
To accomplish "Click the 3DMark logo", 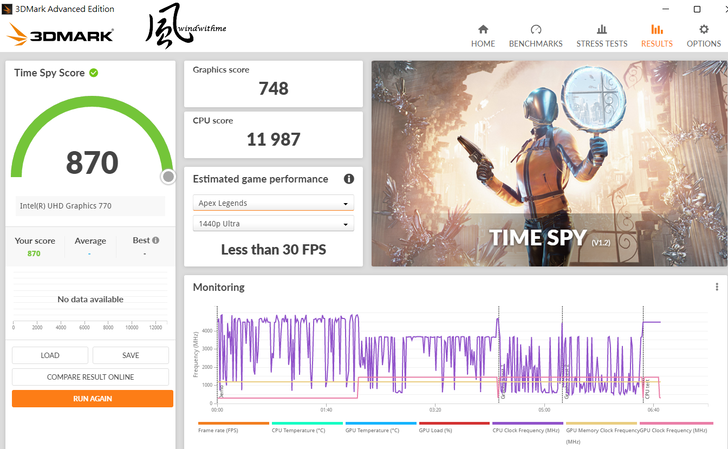I will tap(60, 35).
